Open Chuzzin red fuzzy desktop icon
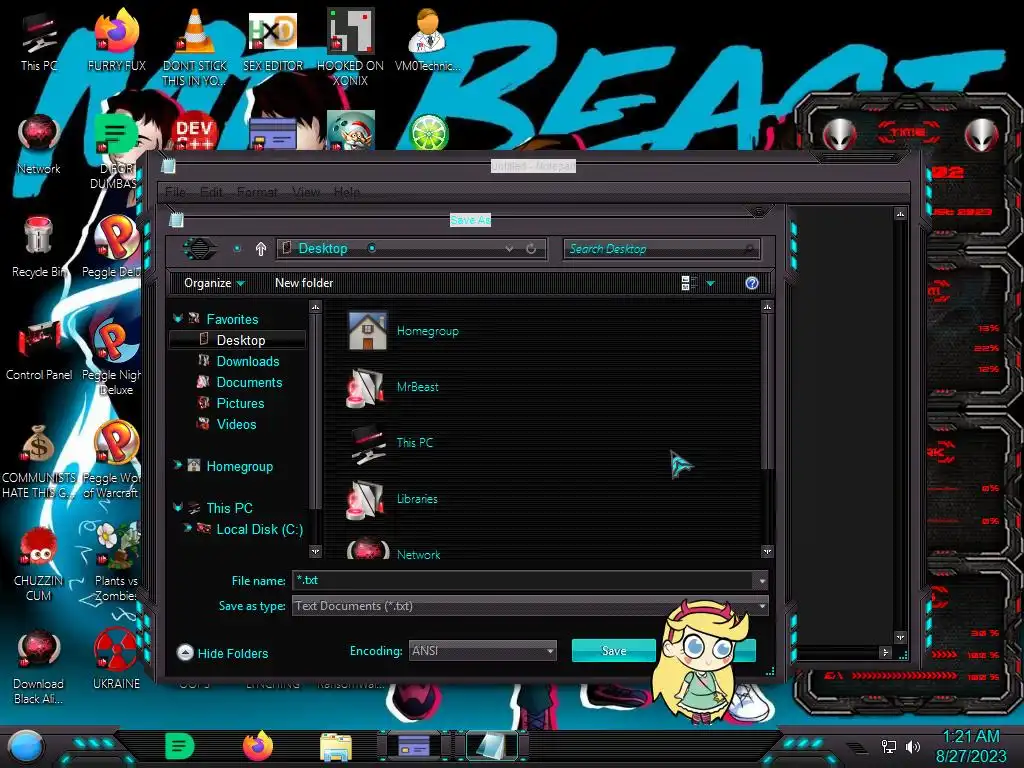 coord(39,564)
